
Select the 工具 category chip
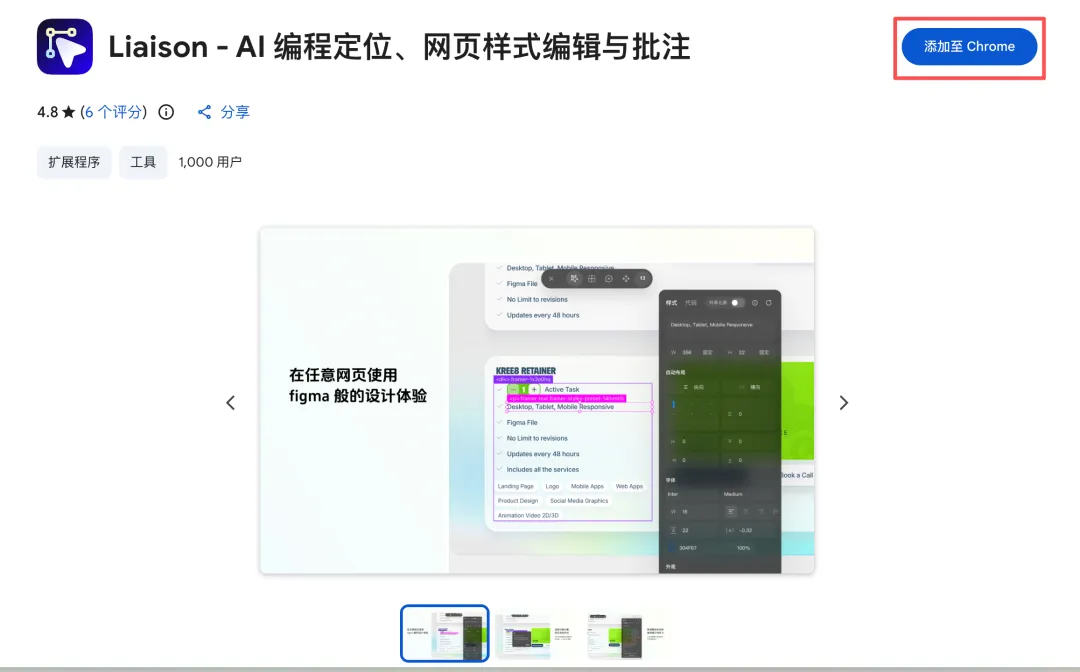click(x=143, y=162)
